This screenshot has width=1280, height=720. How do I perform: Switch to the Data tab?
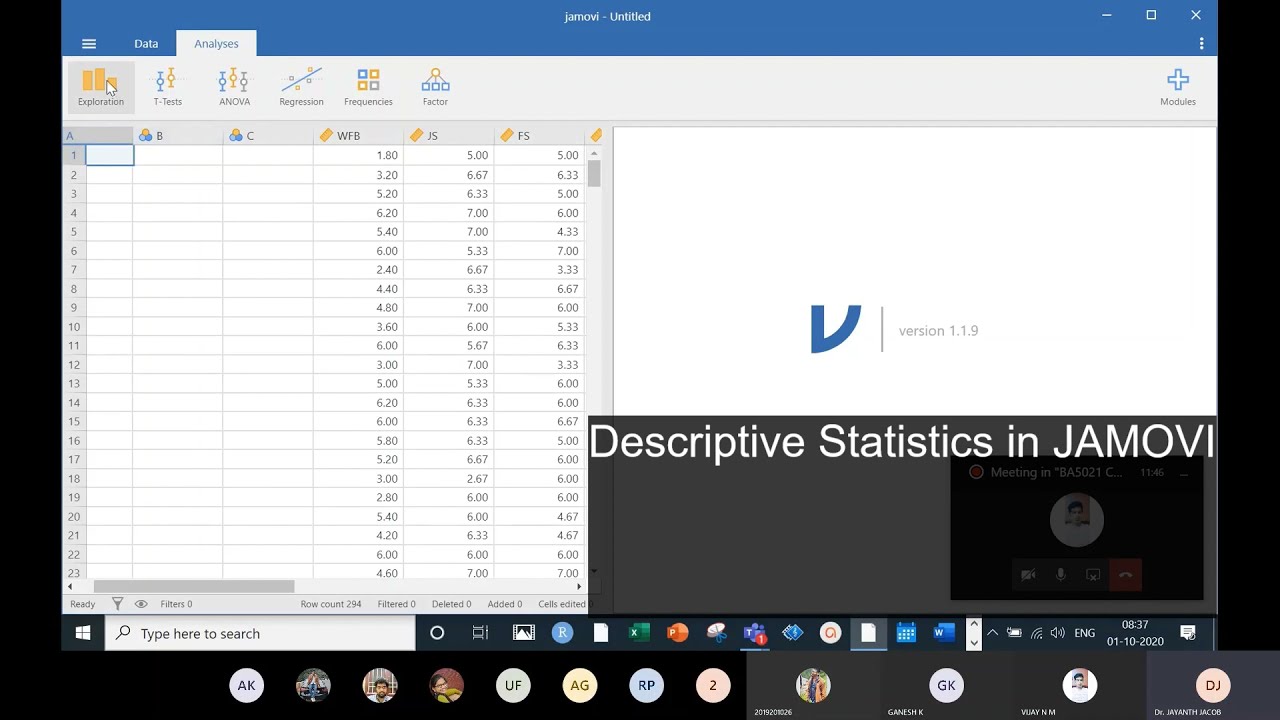click(x=146, y=44)
